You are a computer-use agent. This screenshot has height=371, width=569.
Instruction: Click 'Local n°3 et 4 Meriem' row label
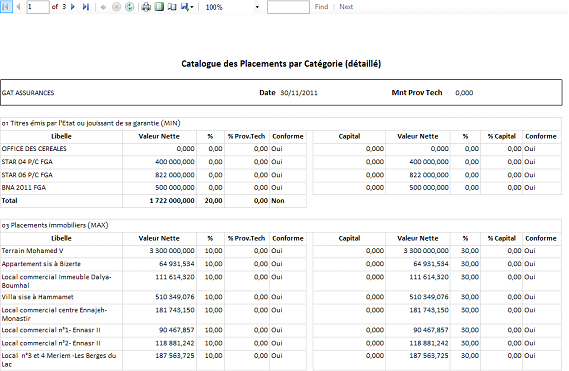pos(59,360)
